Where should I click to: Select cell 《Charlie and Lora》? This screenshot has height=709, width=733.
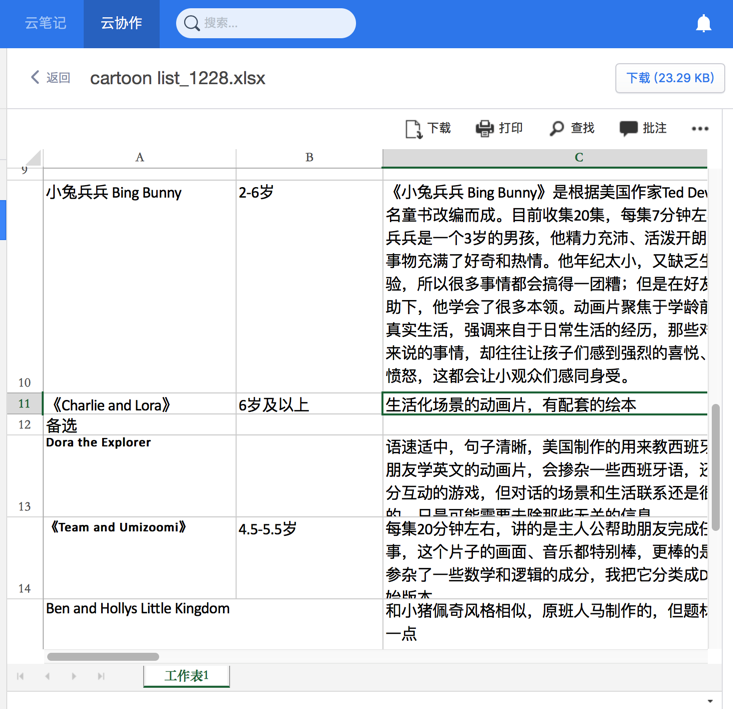point(139,404)
